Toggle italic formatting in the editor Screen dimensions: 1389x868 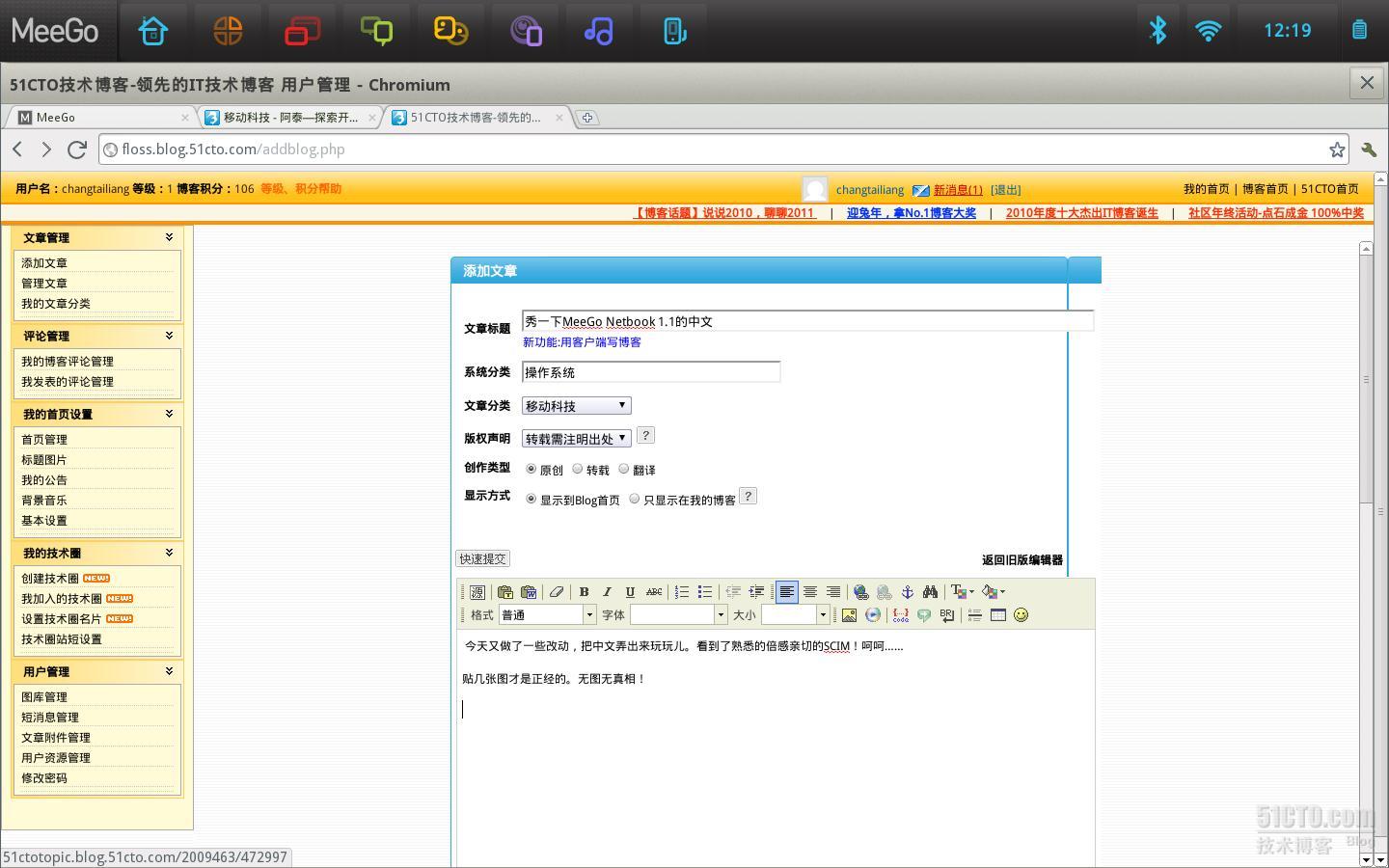pos(607,592)
